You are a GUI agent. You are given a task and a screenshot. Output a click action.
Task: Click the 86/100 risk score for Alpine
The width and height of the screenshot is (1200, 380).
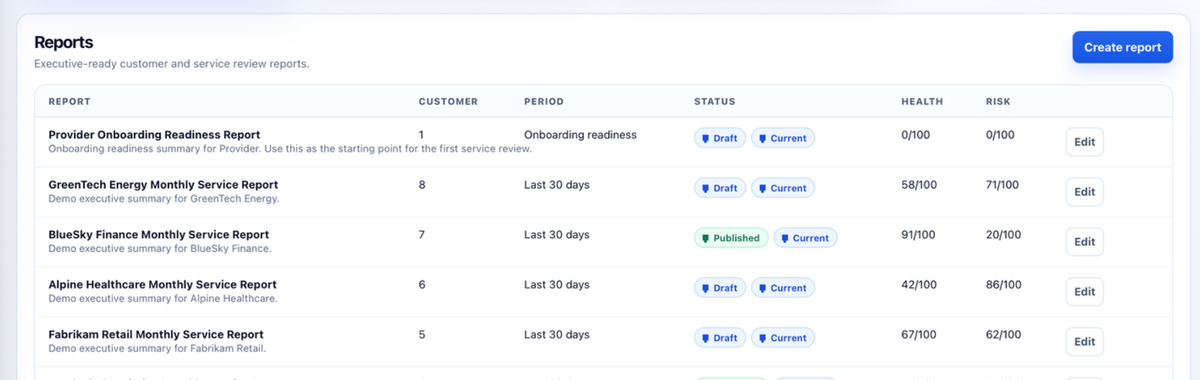(x=1002, y=285)
